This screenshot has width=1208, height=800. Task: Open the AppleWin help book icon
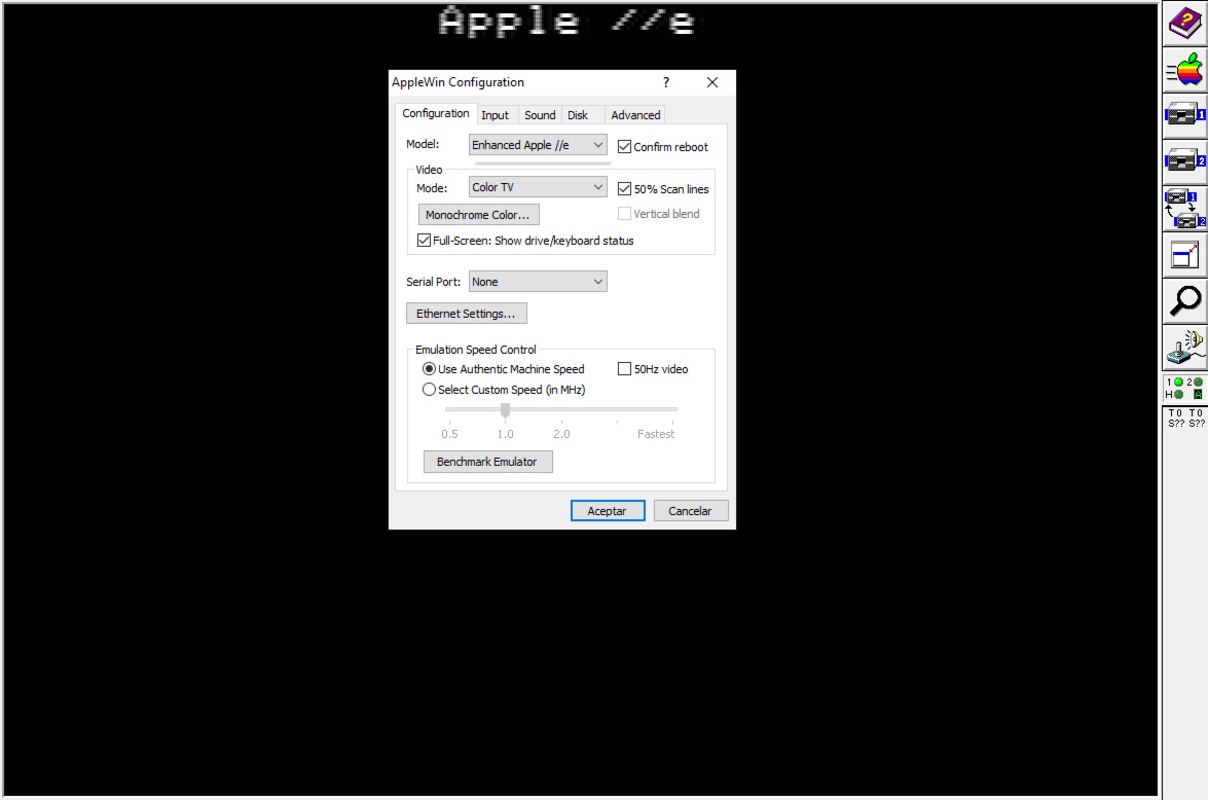[1185, 24]
